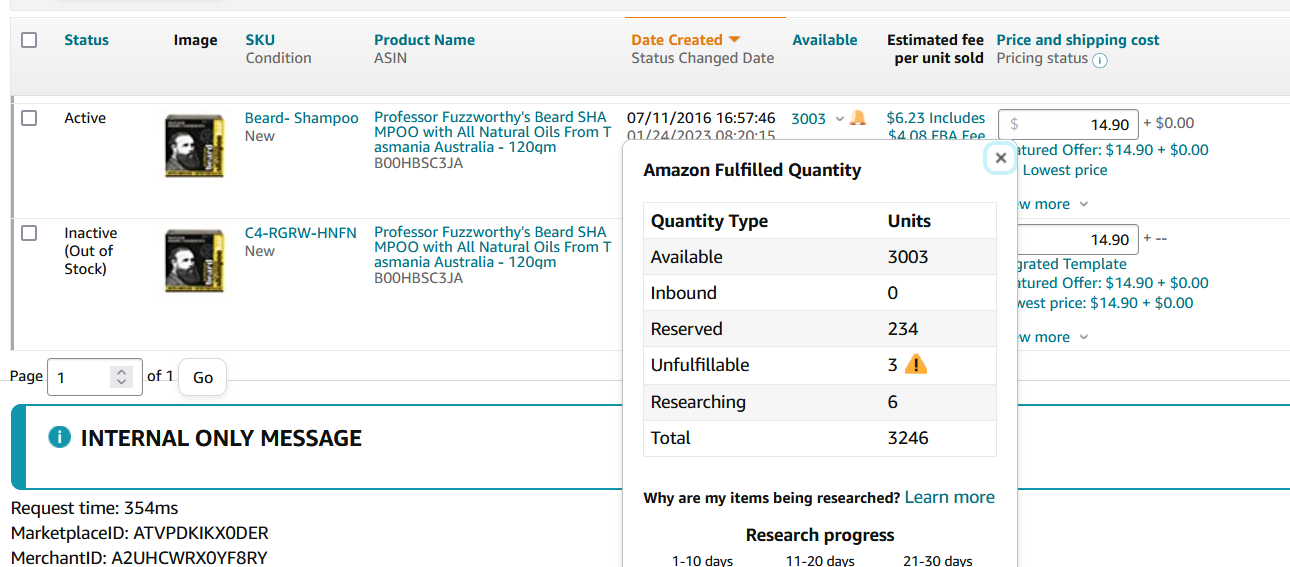Click the Request time: 354ms text
Image resolution: width=1290 pixels, height=567 pixels.
95,508
